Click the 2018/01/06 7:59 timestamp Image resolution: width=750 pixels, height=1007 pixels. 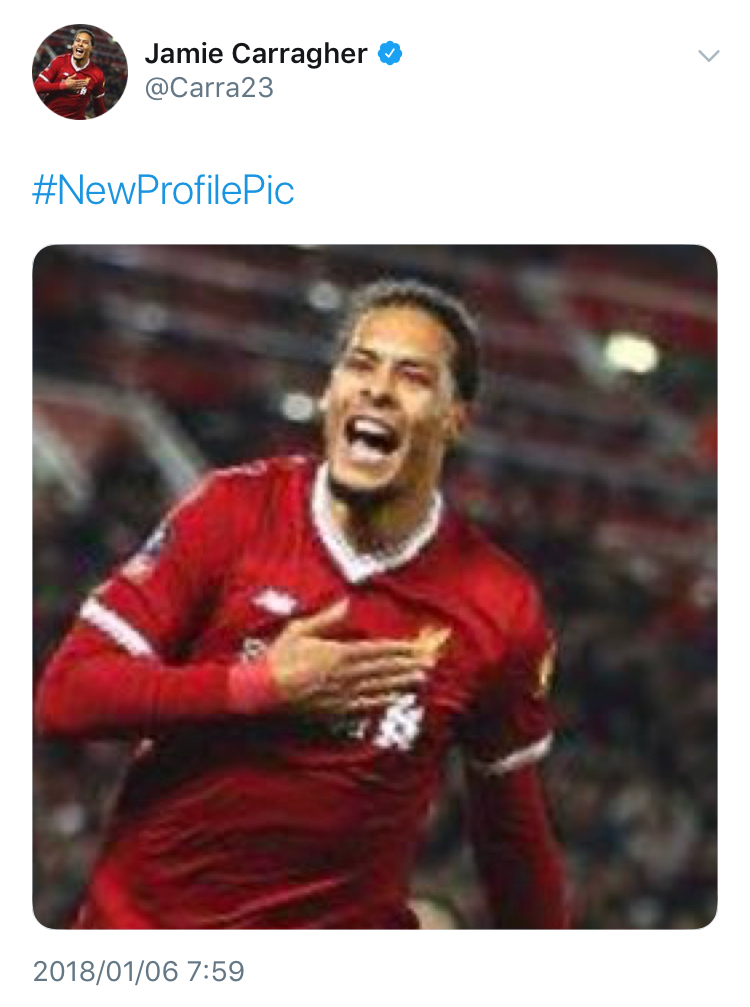139,971
